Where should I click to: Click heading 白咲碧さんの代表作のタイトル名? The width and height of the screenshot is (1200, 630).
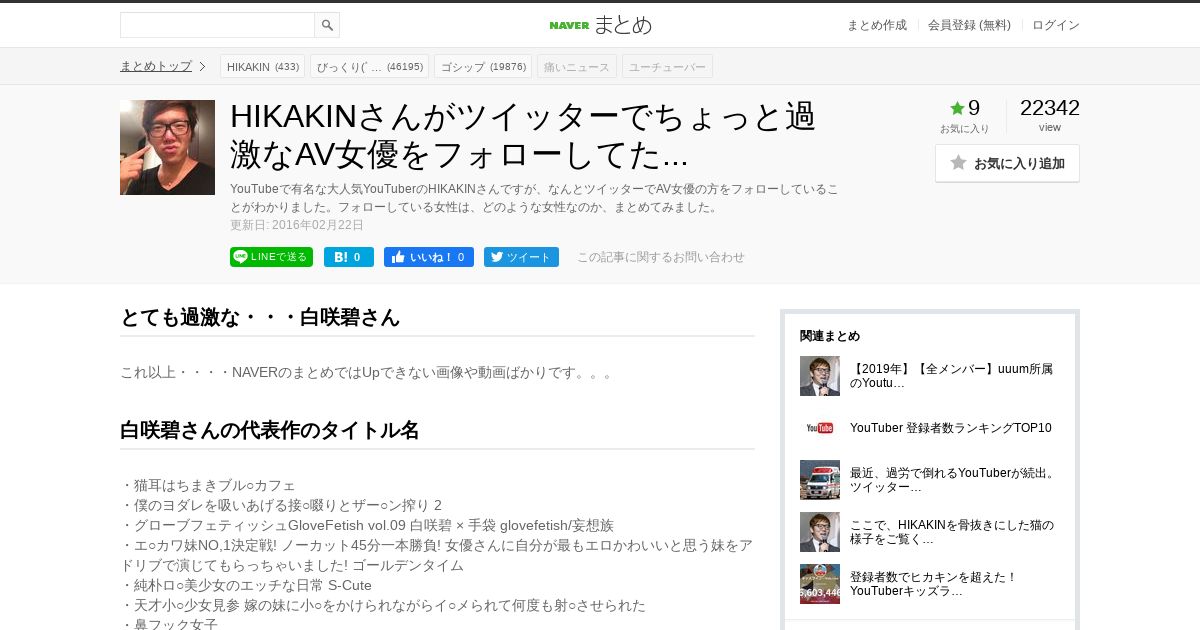[270, 430]
